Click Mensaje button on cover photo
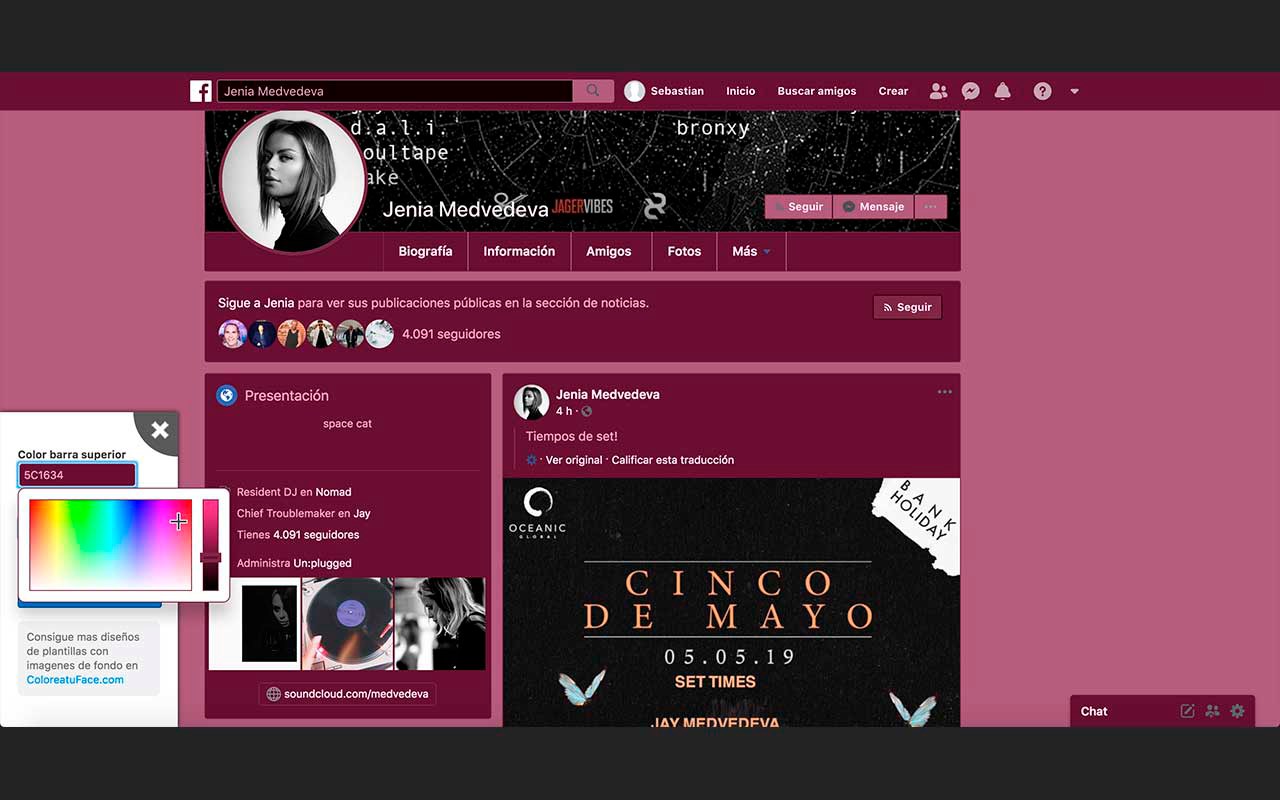The image size is (1280, 800). [x=873, y=207]
